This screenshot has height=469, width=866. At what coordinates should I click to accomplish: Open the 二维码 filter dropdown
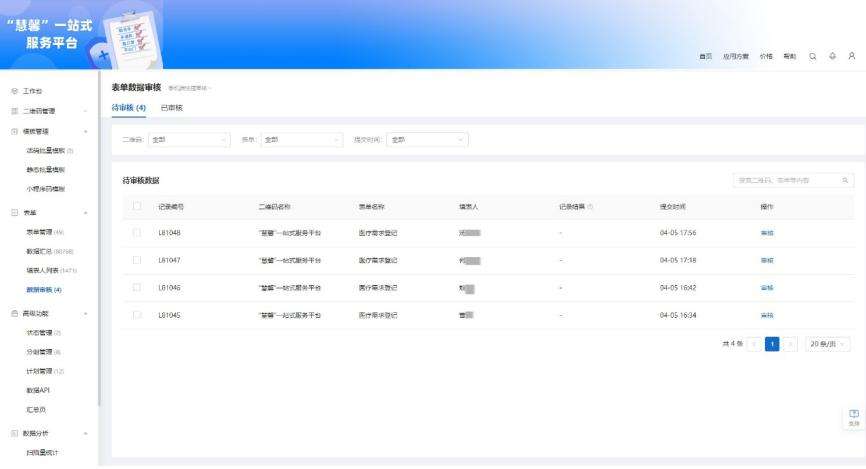tap(190, 139)
